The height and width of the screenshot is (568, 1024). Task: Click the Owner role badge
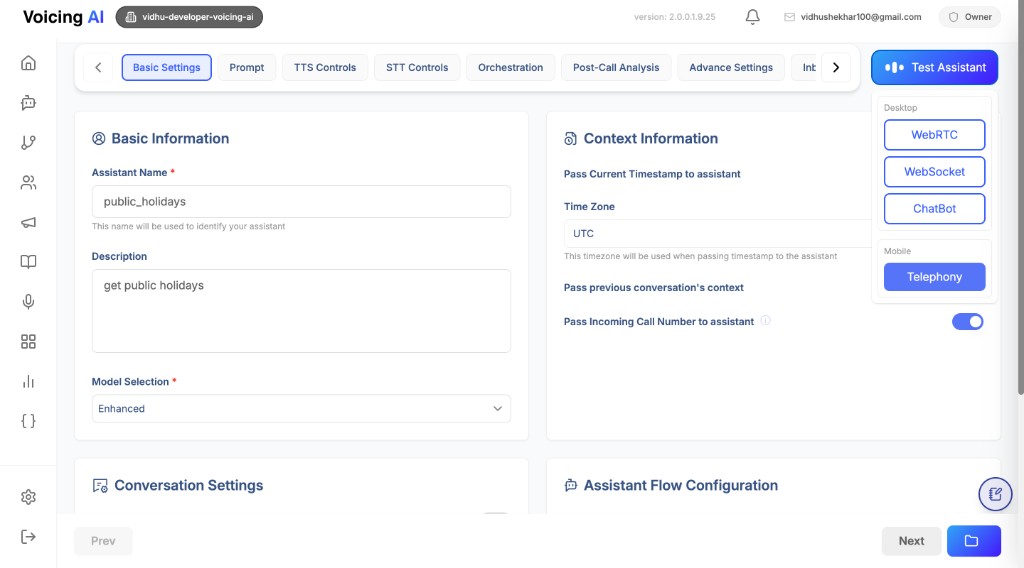970,17
